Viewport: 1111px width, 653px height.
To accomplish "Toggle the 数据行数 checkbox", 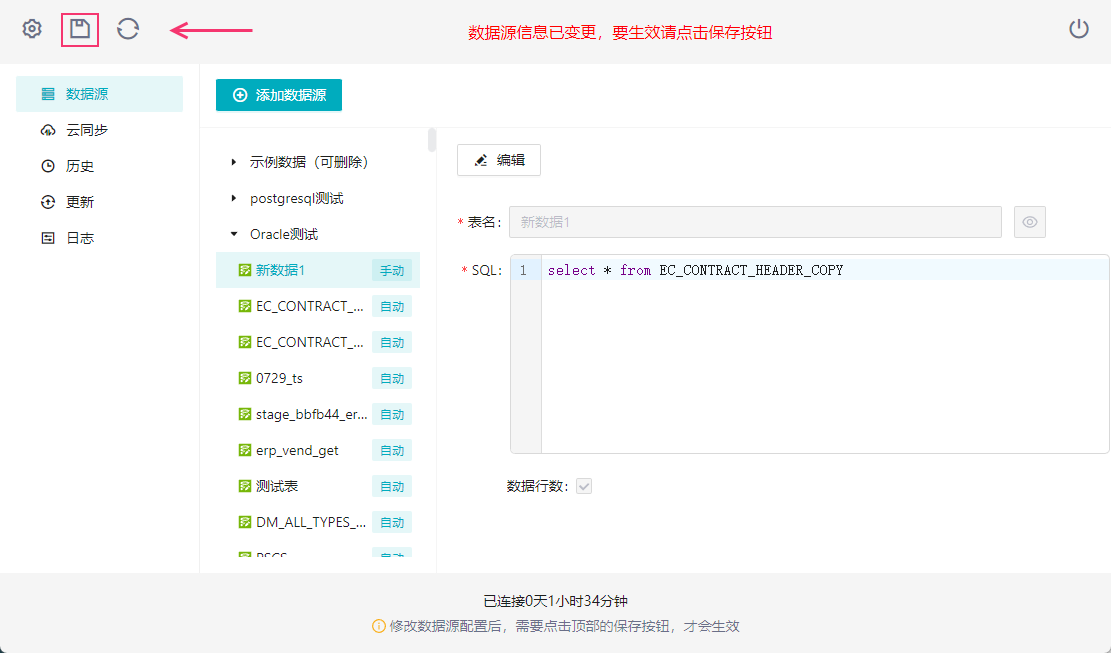I will click(584, 487).
